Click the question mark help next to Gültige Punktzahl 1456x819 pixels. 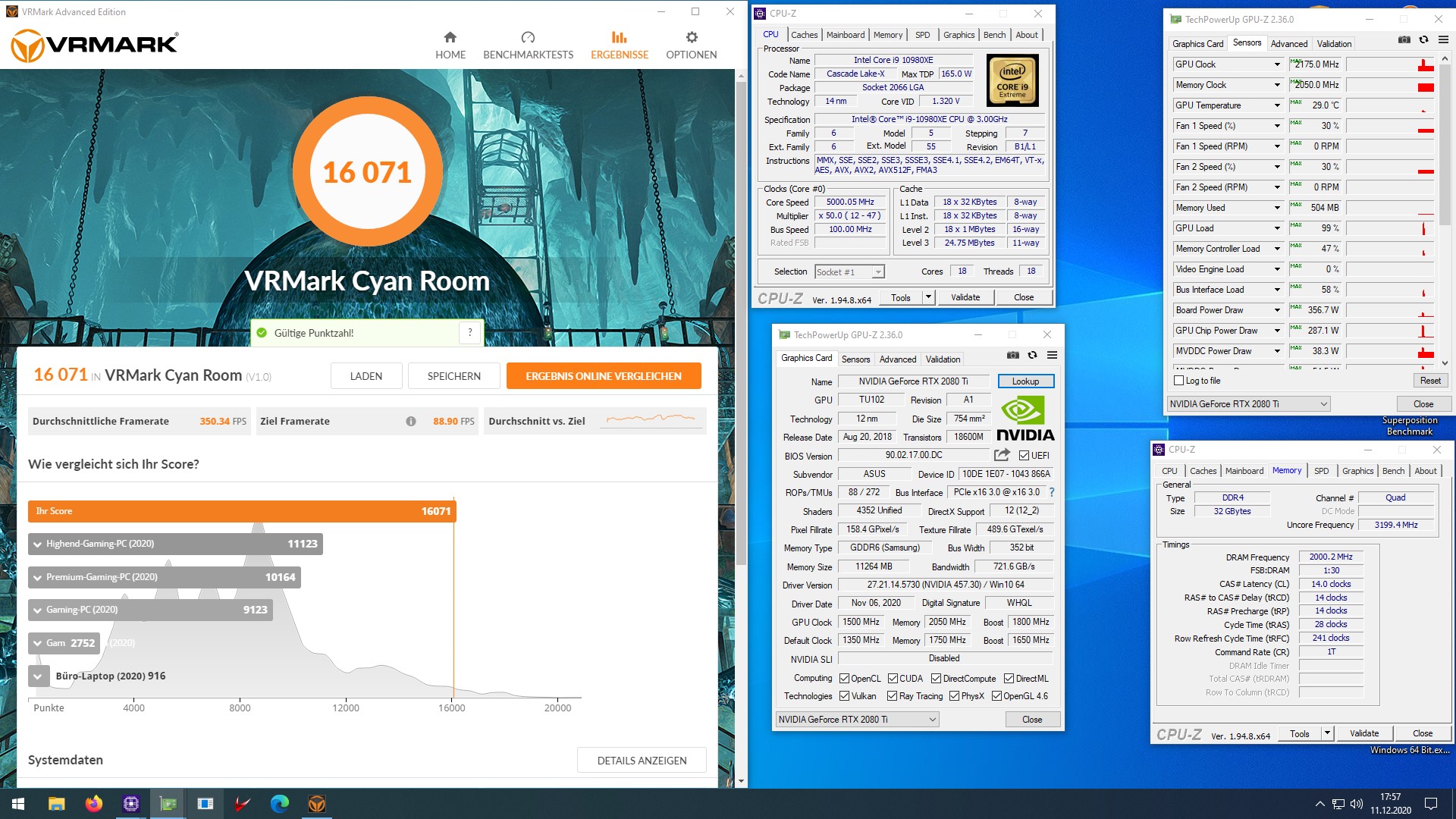click(x=470, y=332)
